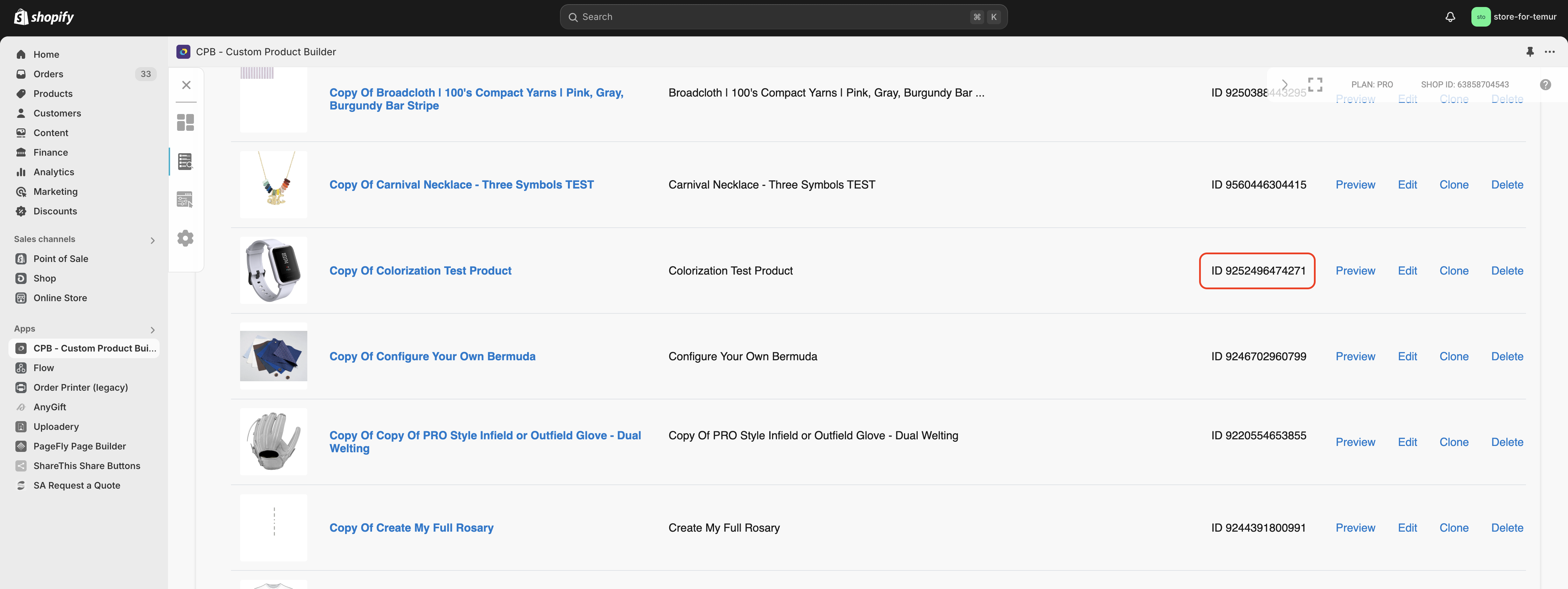This screenshot has height=589, width=1568.
Task: Open Copy Of Copy Of PRO Style Glove link
Action: point(485,442)
